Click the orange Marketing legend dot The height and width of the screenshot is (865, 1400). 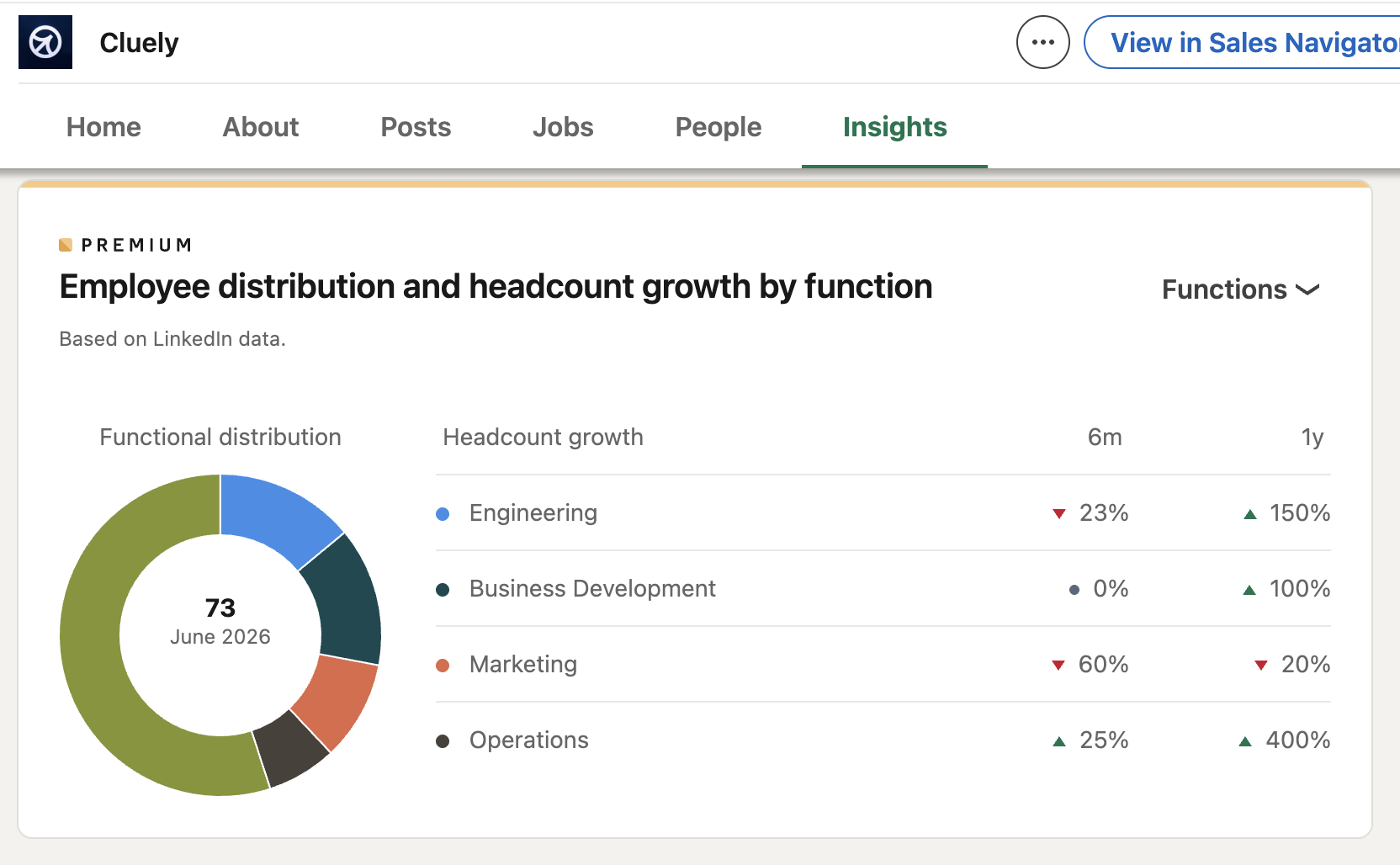tap(443, 666)
